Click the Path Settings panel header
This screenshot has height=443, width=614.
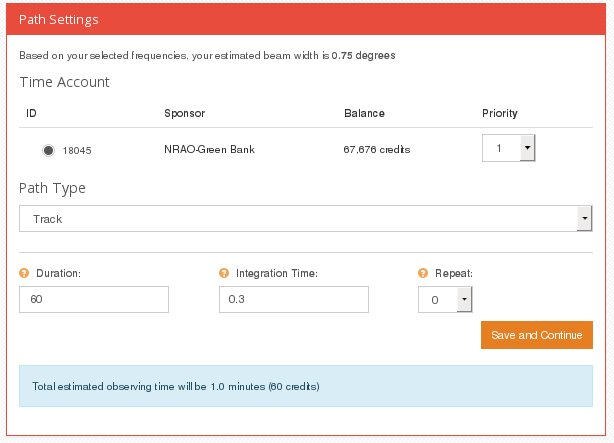pos(306,20)
